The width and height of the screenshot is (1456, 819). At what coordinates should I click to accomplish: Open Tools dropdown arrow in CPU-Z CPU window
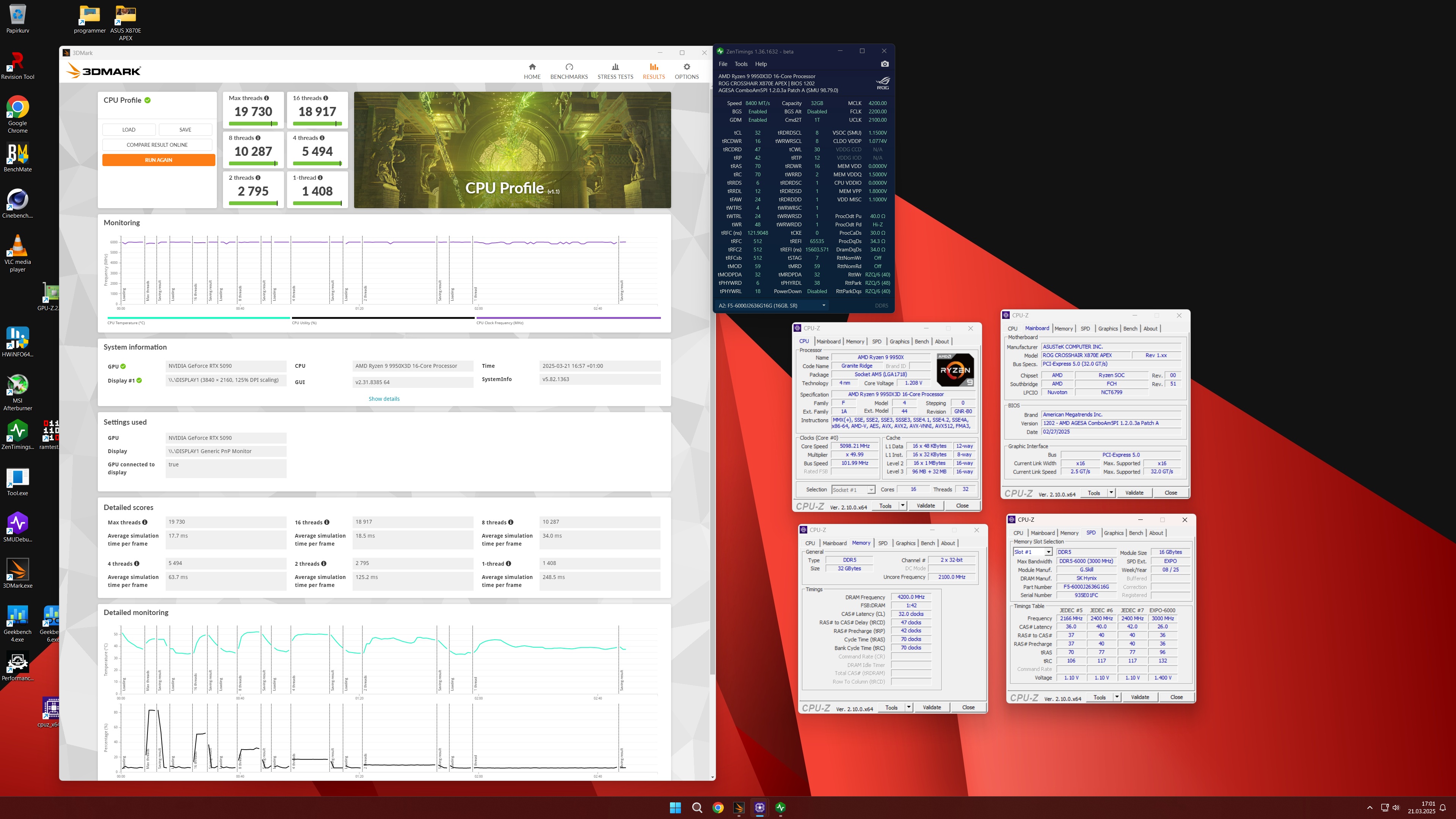[x=903, y=505]
